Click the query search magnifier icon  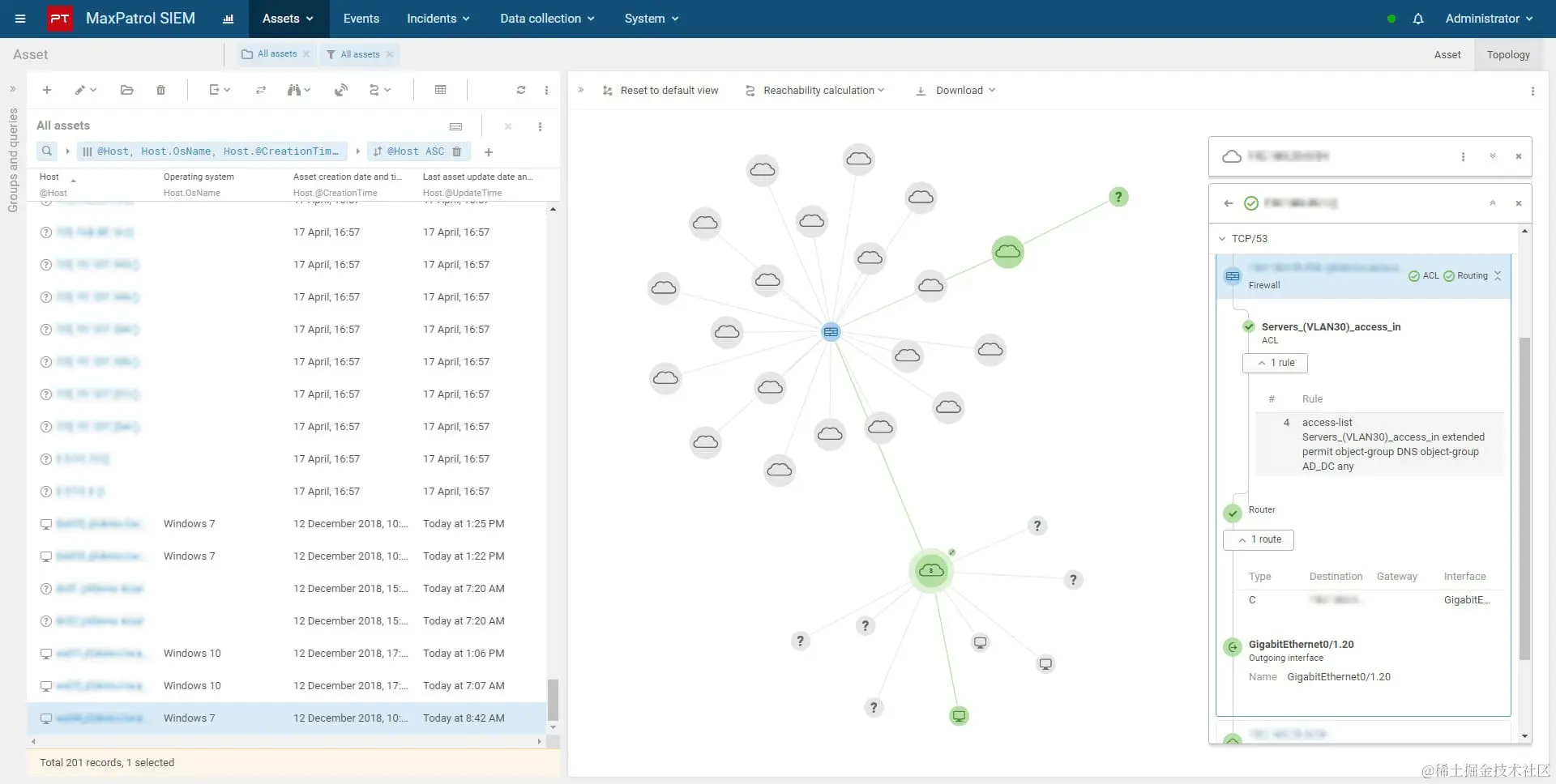tap(47, 151)
